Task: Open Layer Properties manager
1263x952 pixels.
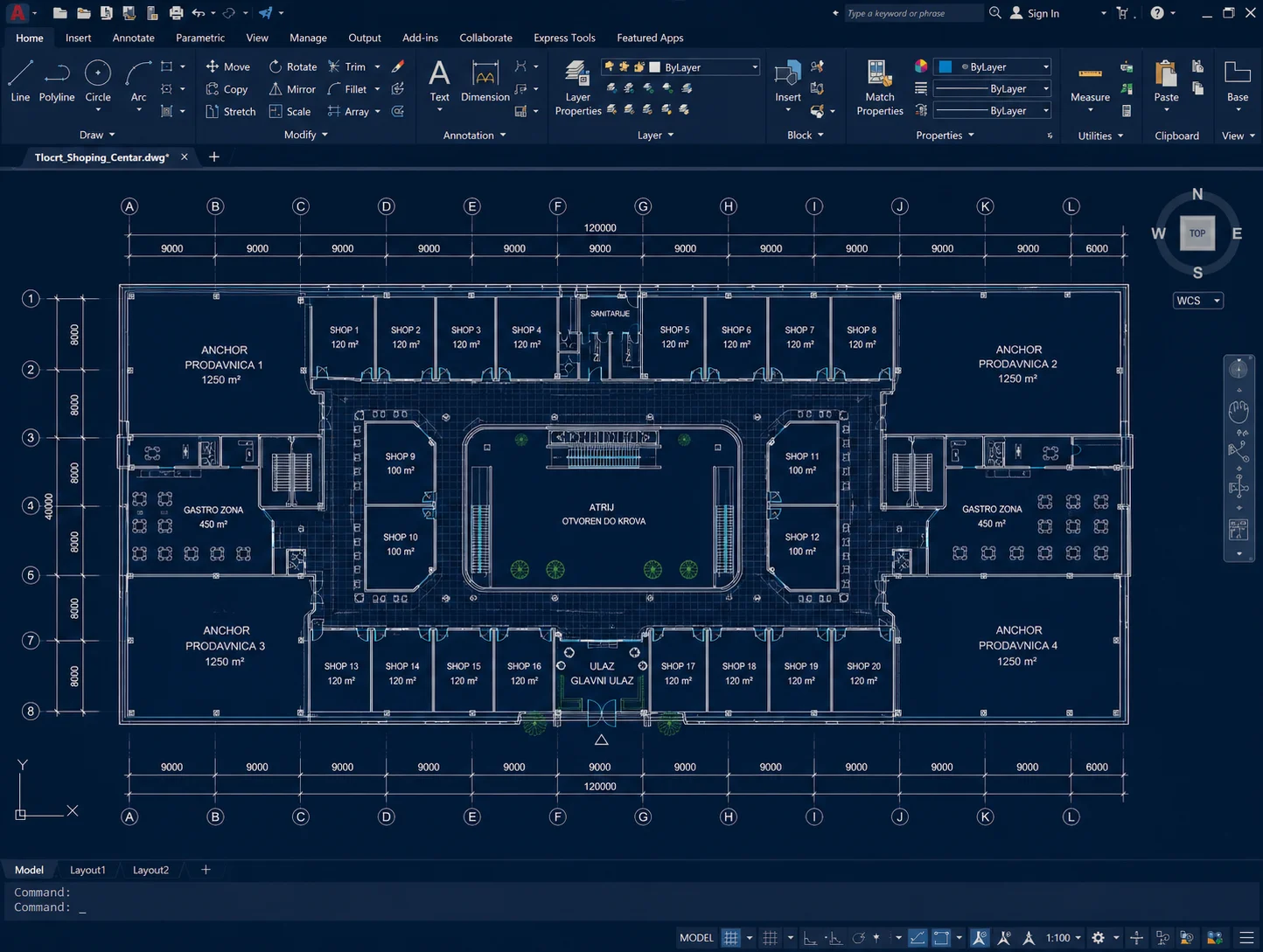Action: [x=577, y=87]
